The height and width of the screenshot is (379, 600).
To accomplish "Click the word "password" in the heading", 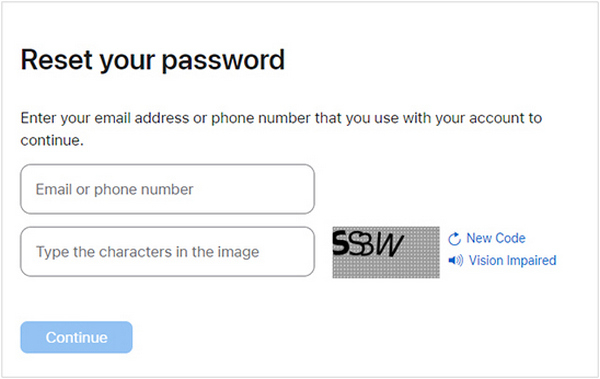I will (x=223, y=61).
